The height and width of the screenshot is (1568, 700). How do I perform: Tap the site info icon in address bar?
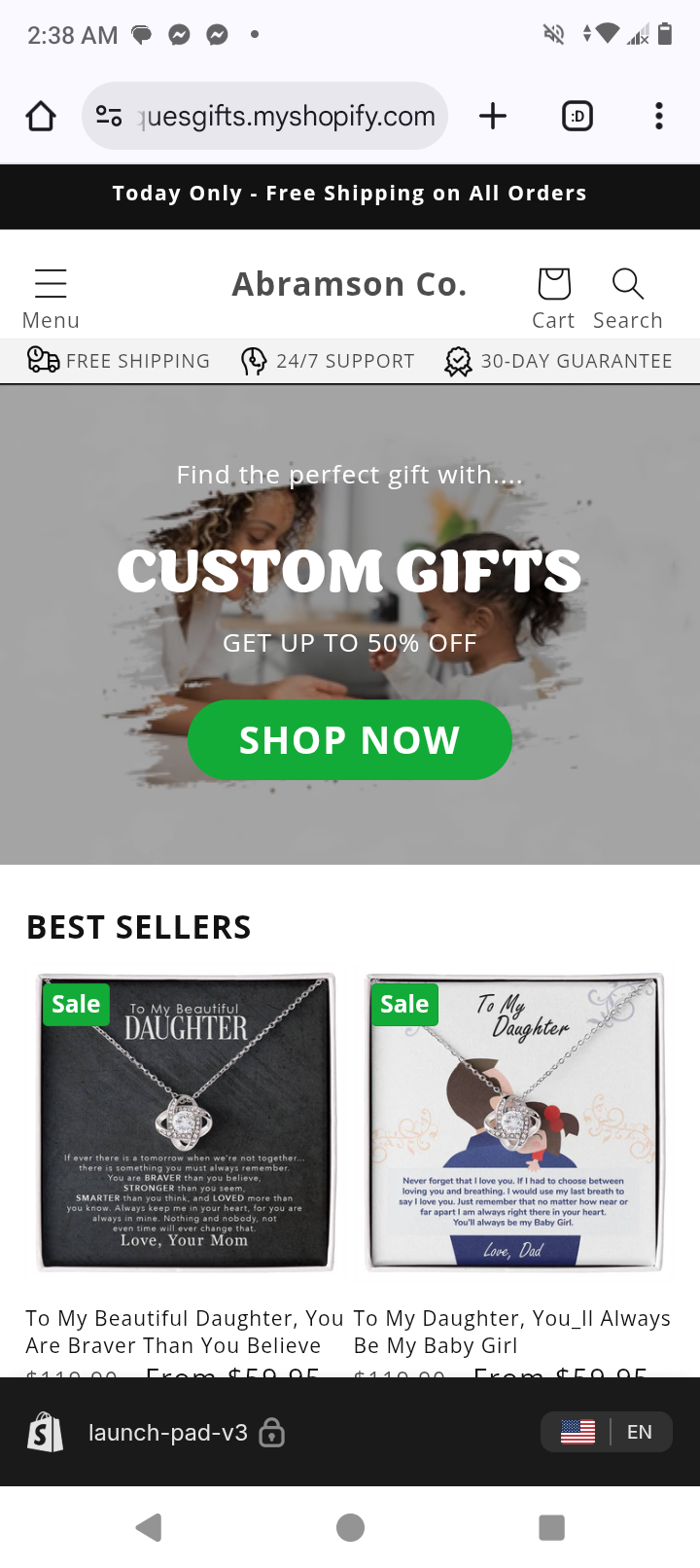(x=109, y=117)
